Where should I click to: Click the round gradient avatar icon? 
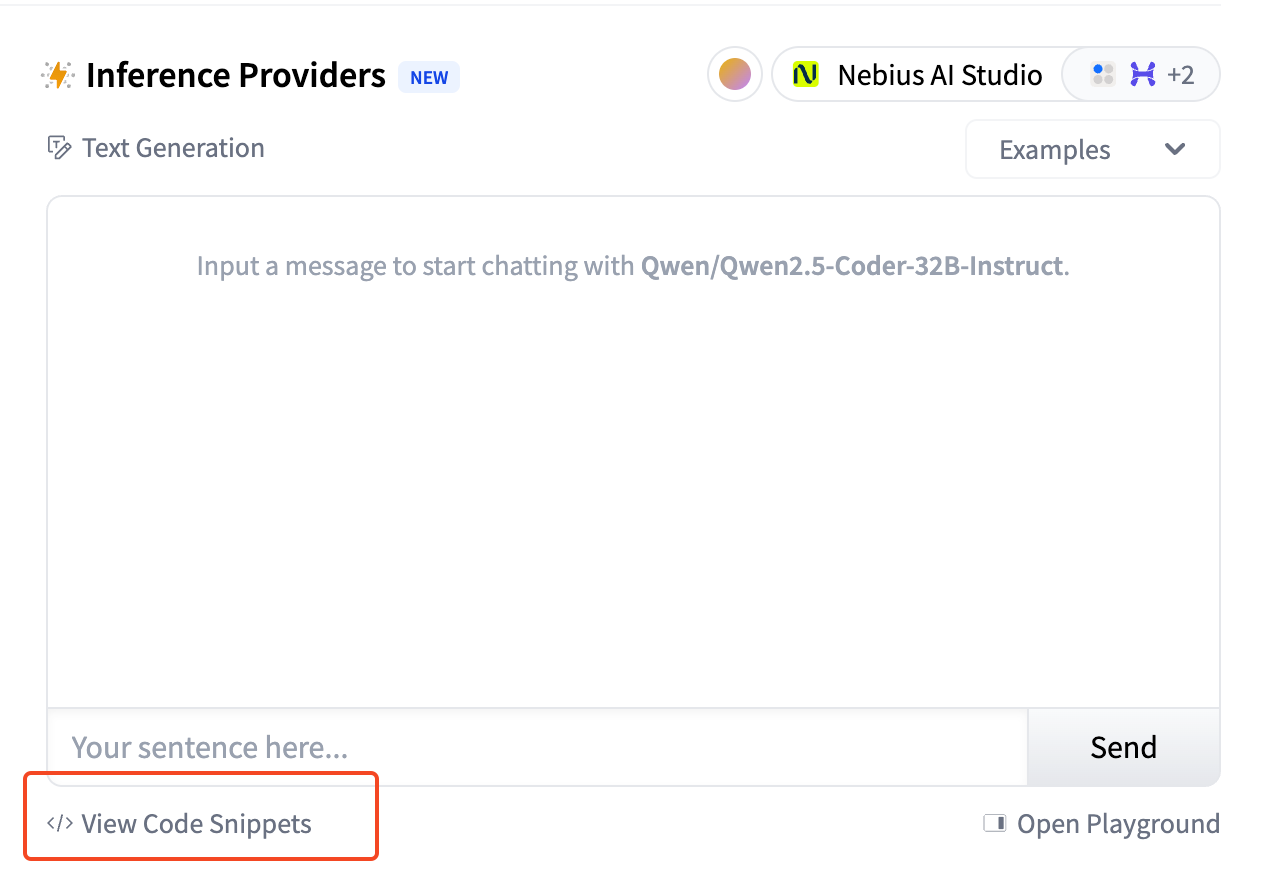pos(735,74)
